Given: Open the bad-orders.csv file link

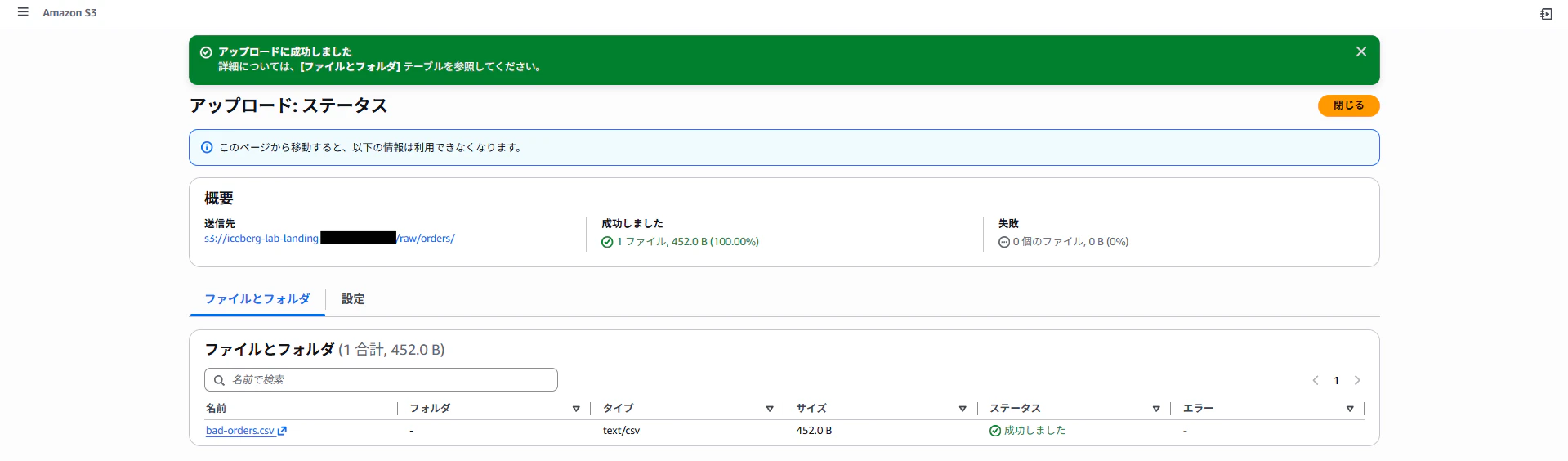Looking at the screenshot, I should coord(240,431).
